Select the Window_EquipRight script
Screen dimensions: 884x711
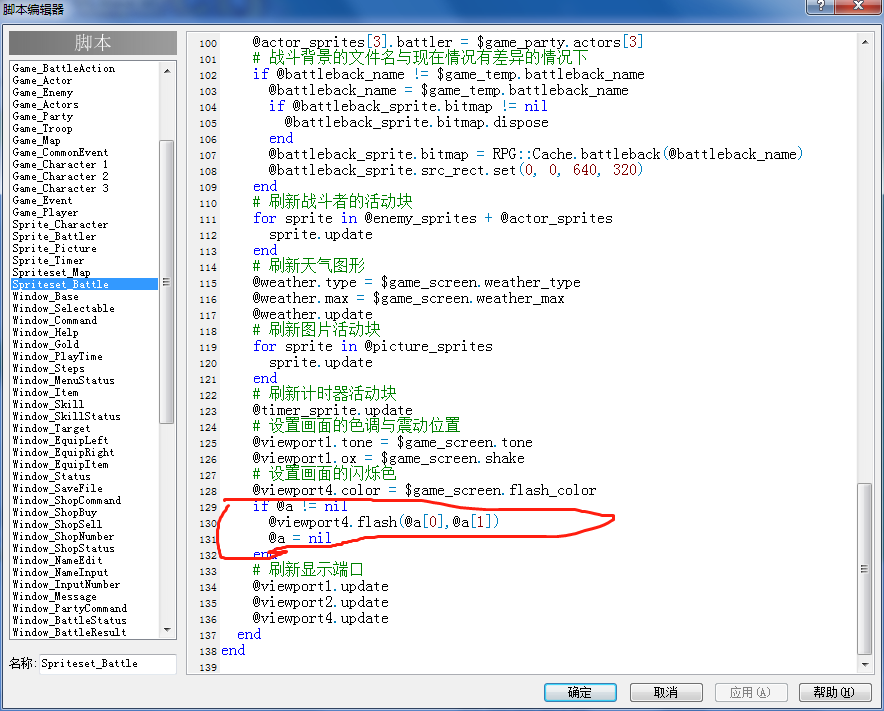[x=64, y=452]
